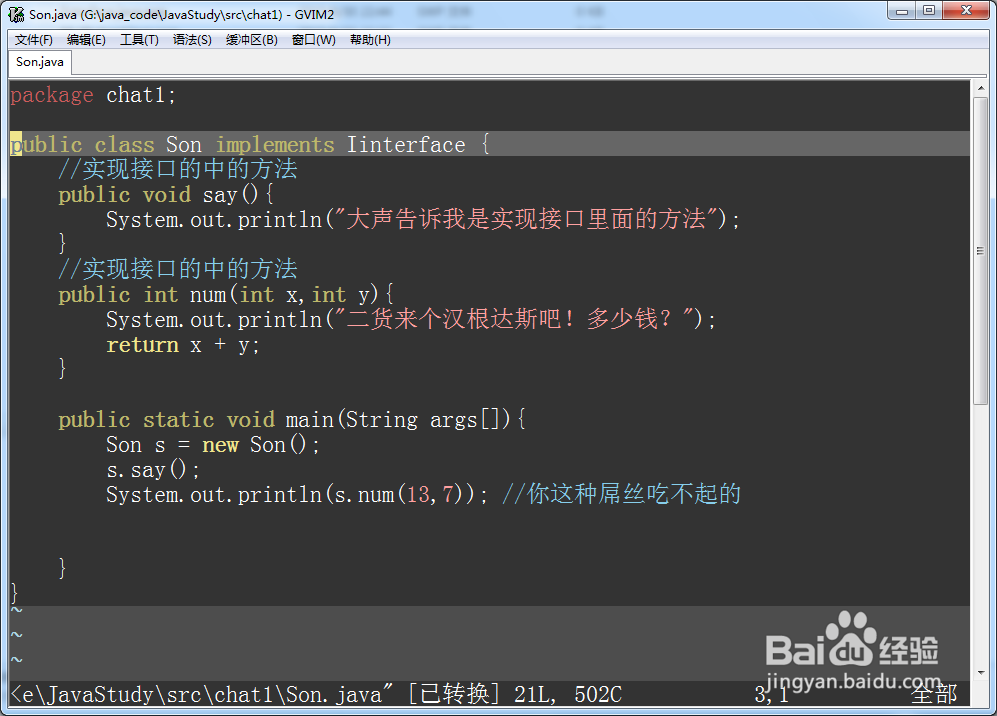Minimize the GVIM2 window

point(902,11)
